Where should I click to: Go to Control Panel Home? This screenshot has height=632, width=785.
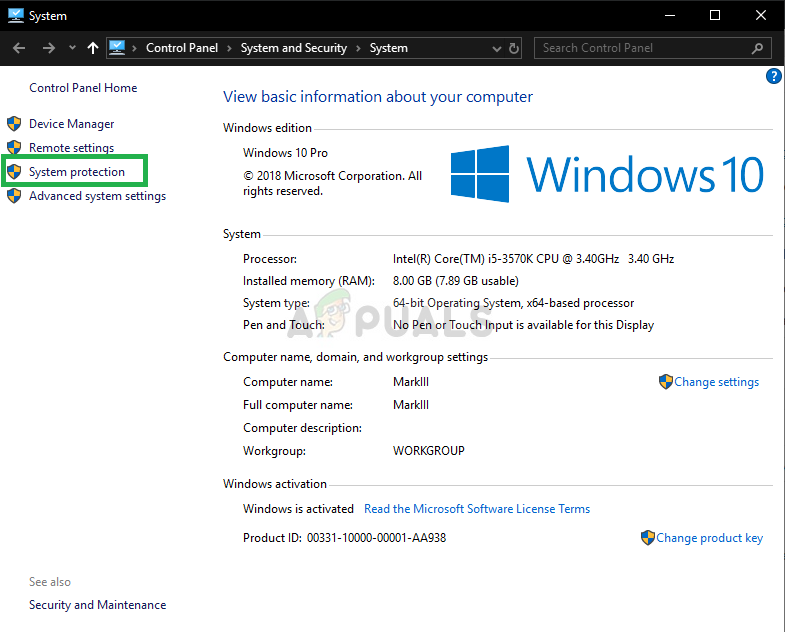coord(83,88)
